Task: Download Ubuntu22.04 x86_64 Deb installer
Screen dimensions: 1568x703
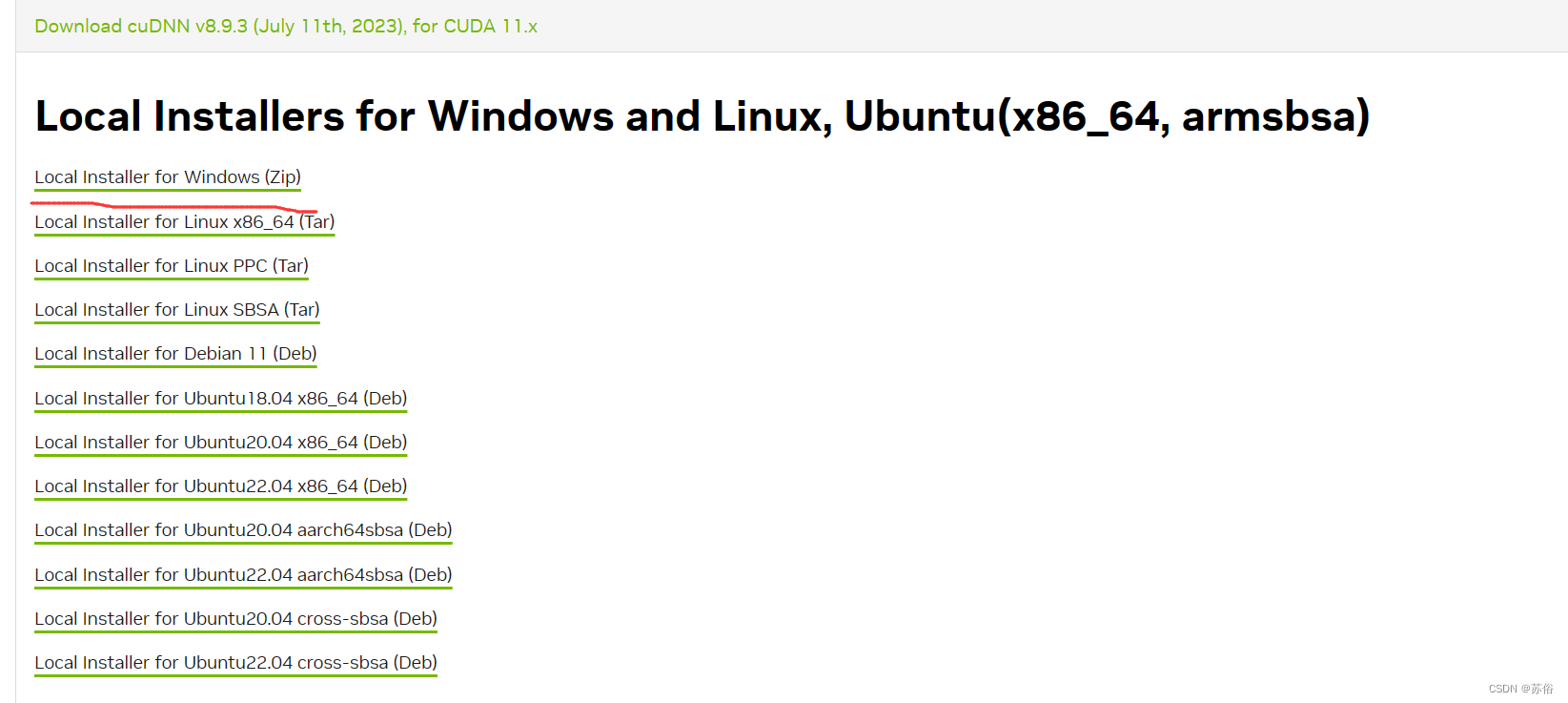Action: tap(220, 486)
